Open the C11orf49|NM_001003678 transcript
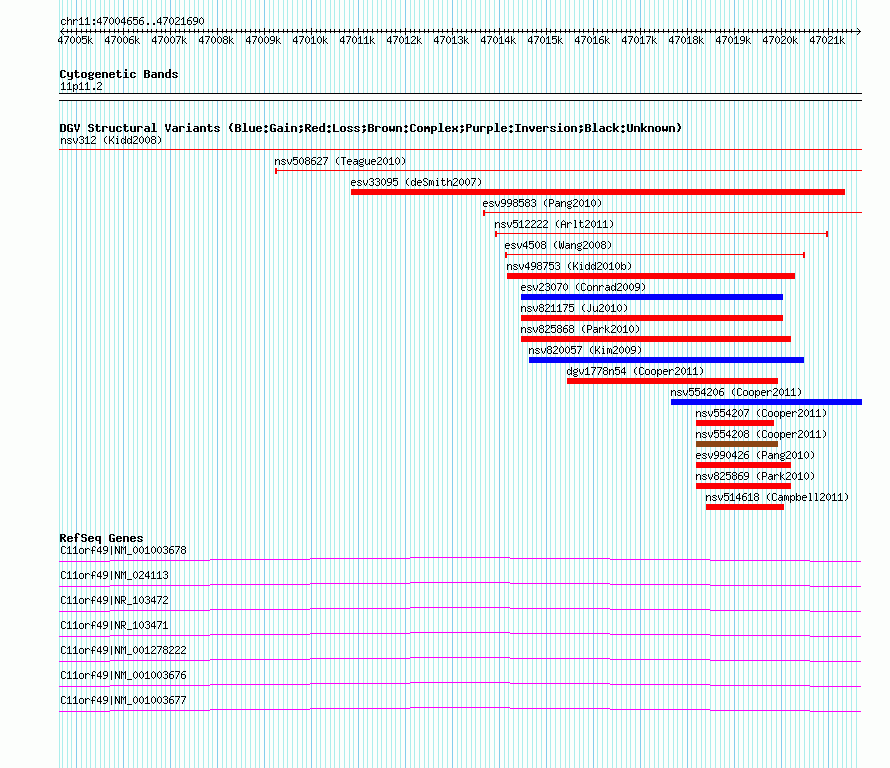 click(123, 551)
